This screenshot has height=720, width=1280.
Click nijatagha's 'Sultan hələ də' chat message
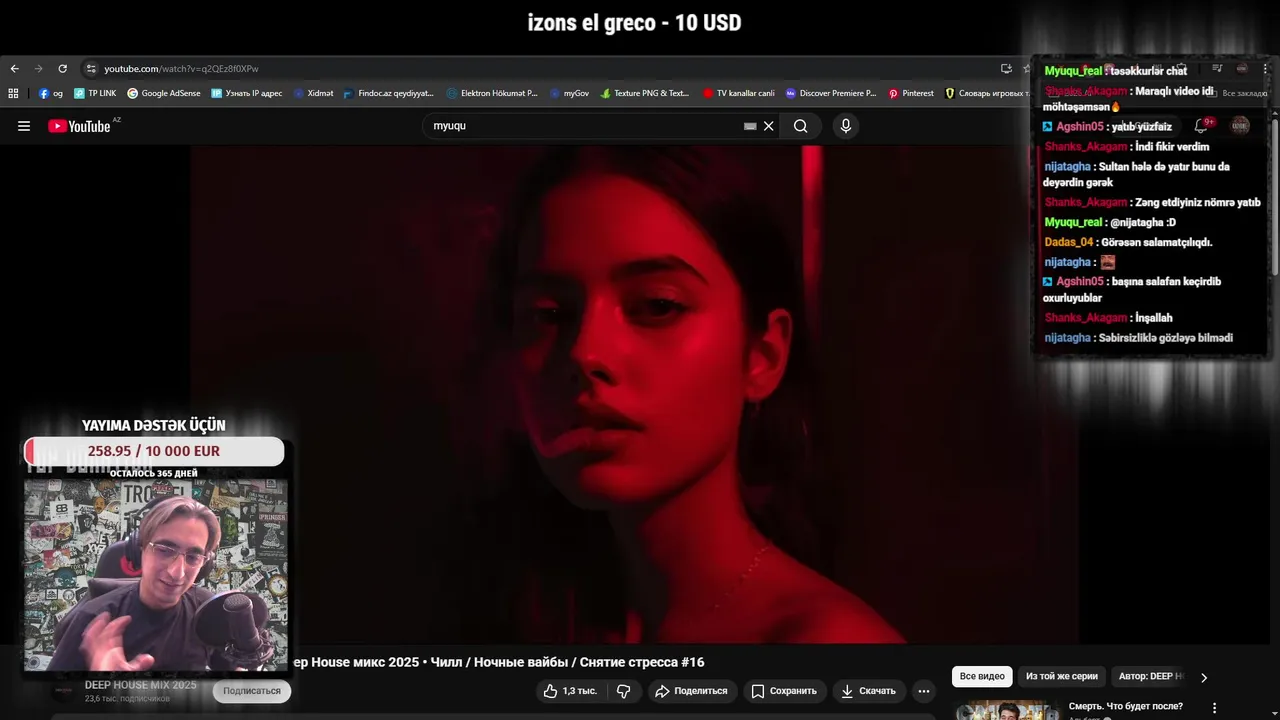1137,175
